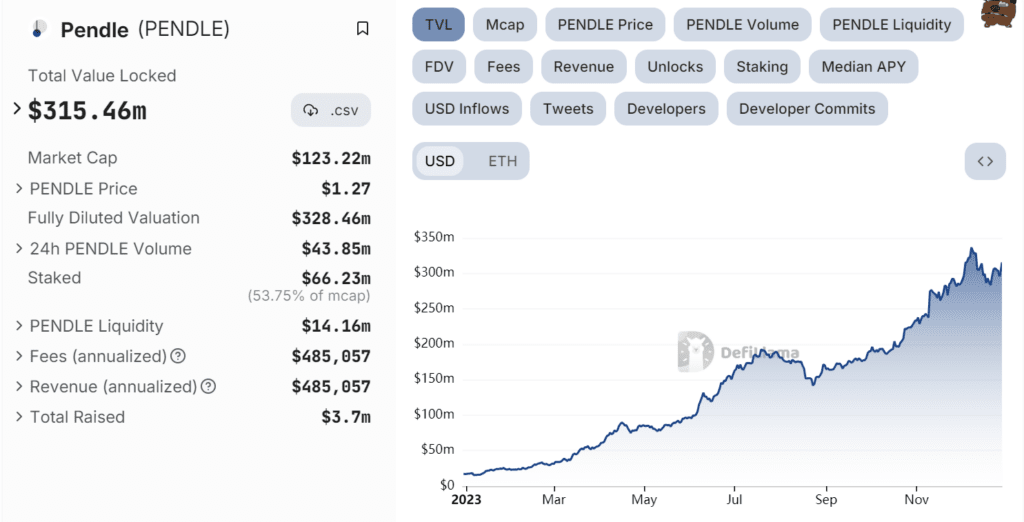
Task: Select the USD denomination tab
Action: tap(440, 161)
